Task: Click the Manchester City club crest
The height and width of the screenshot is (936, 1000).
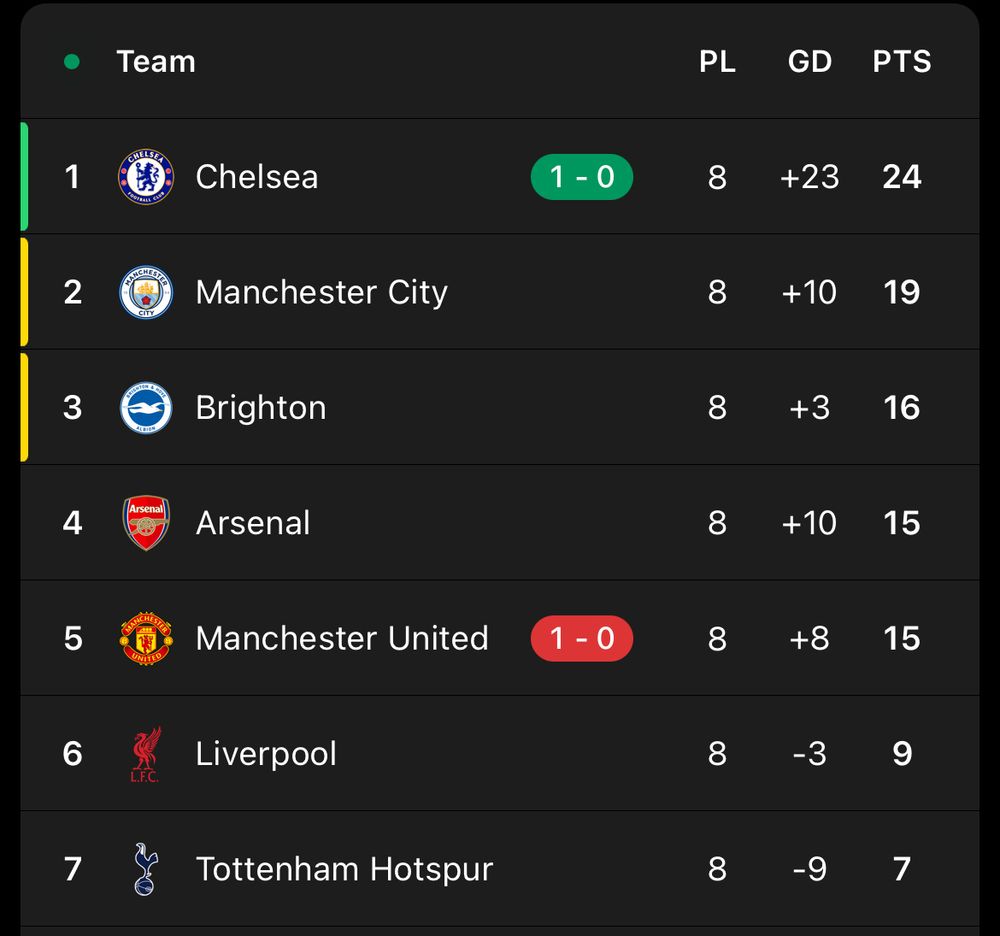Action: point(146,292)
